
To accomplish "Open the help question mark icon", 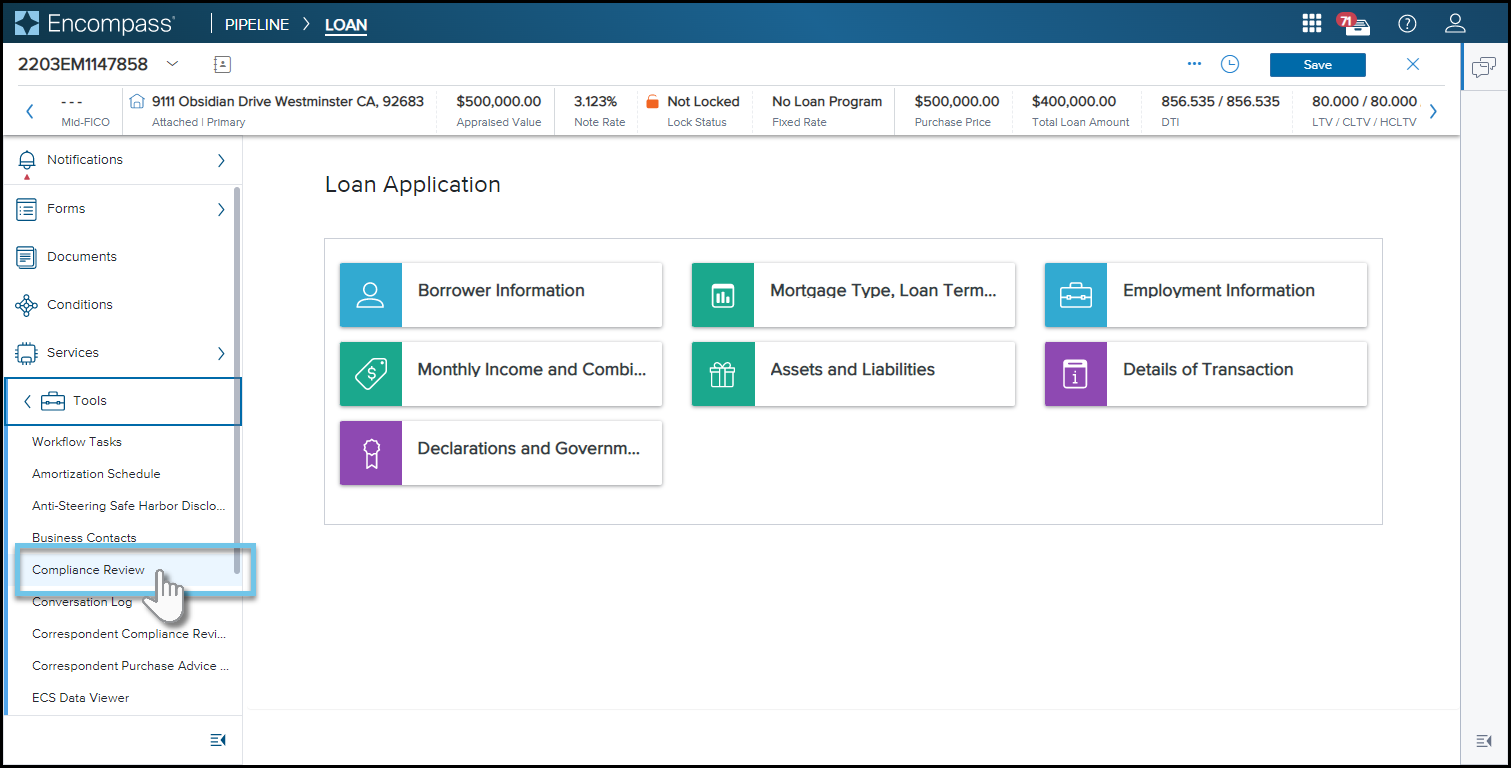I will (x=1407, y=23).
